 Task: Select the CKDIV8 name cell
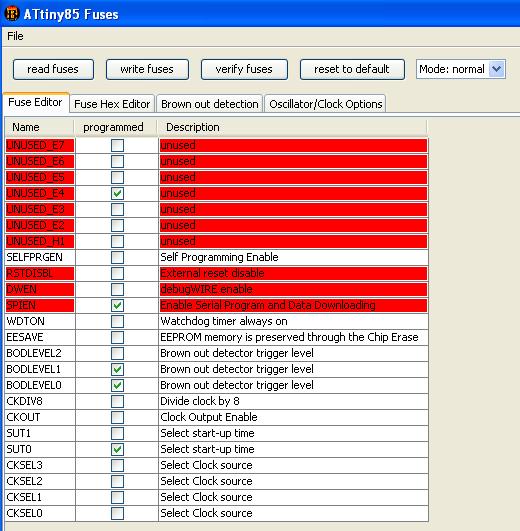coord(40,401)
